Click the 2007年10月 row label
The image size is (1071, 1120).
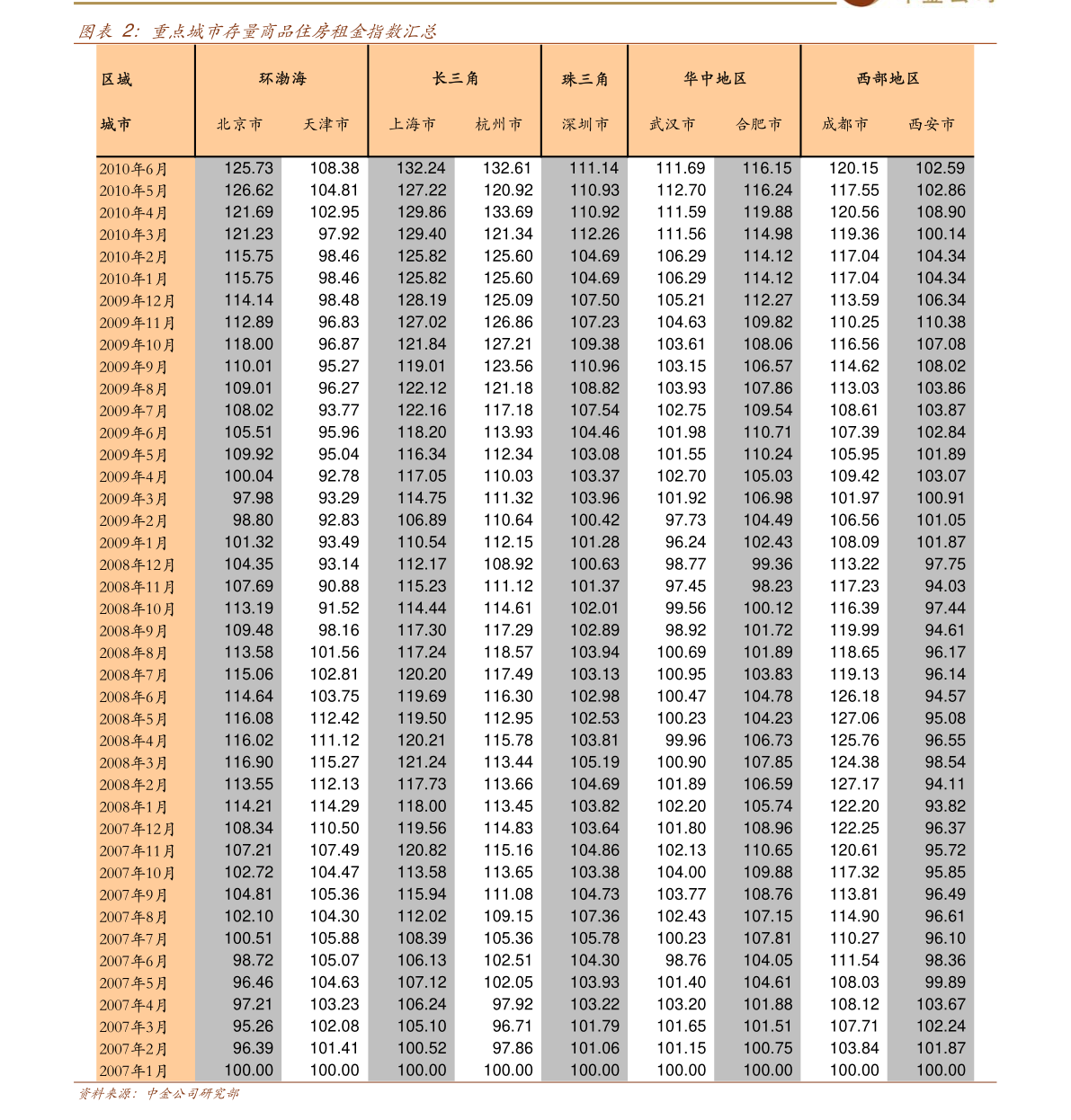point(137,874)
